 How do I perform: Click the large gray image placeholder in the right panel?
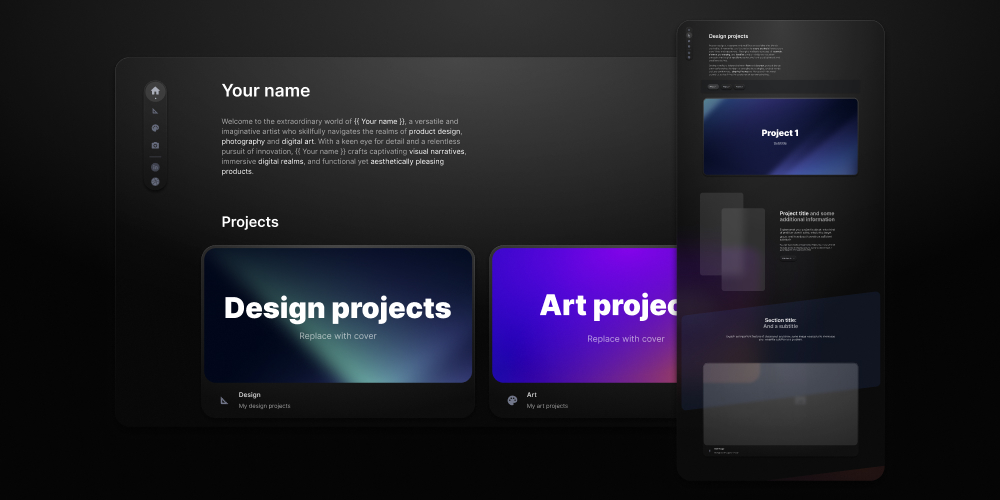click(x=781, y=404)
